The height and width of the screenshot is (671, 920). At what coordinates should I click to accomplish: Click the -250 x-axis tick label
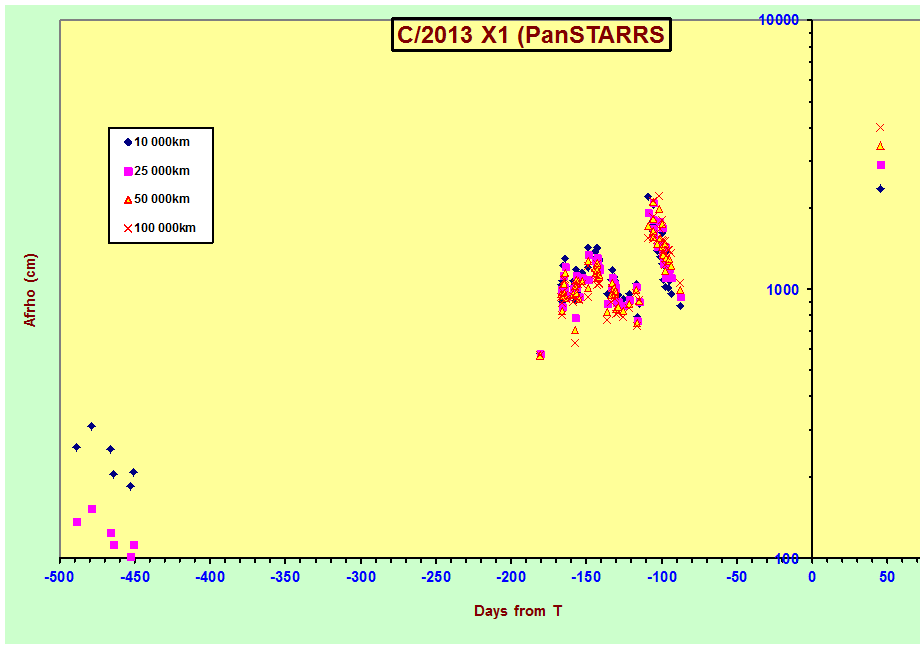(x=436, y=577)
